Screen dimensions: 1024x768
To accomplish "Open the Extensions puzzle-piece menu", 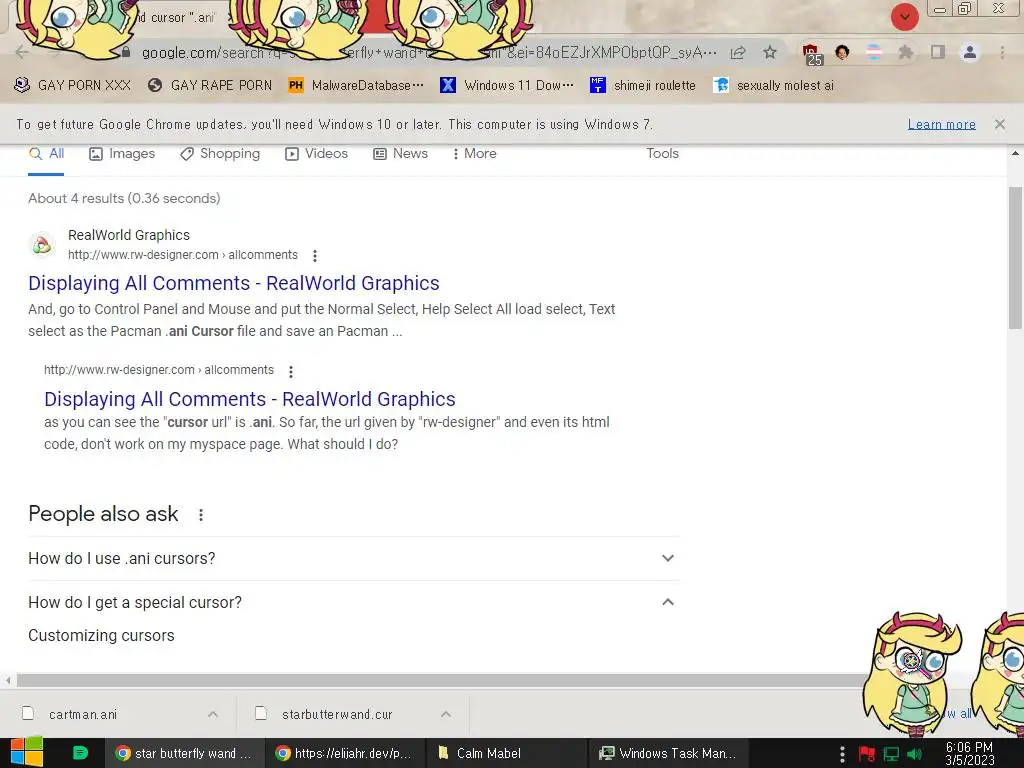I will (905, 52).
